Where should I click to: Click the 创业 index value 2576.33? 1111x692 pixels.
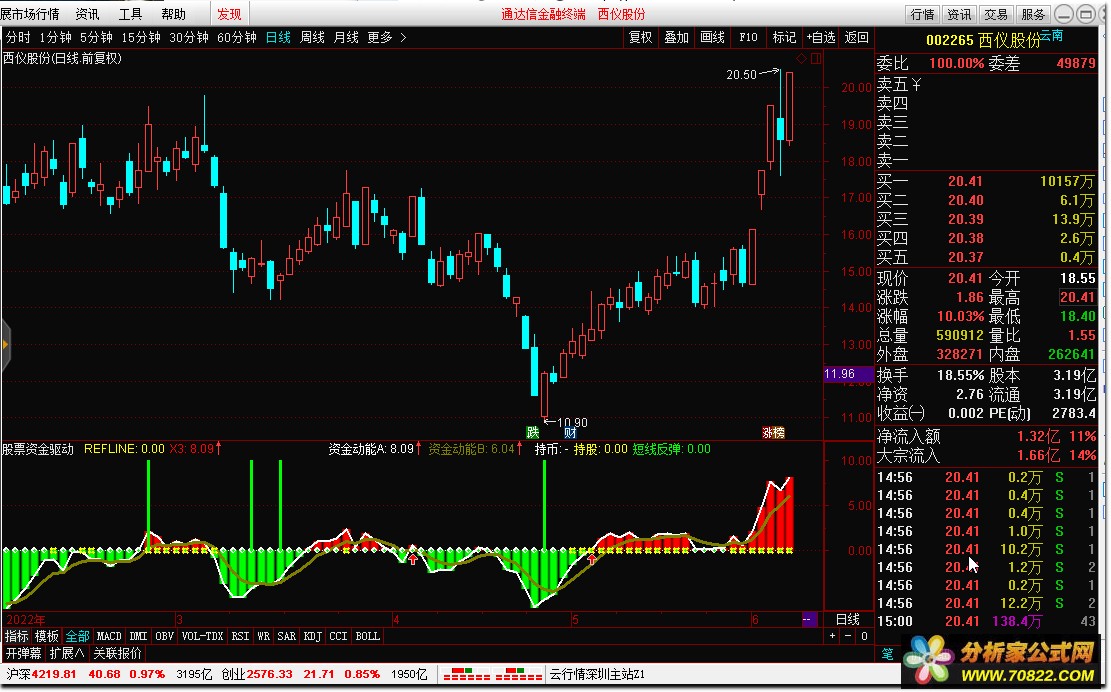(269, 674)
